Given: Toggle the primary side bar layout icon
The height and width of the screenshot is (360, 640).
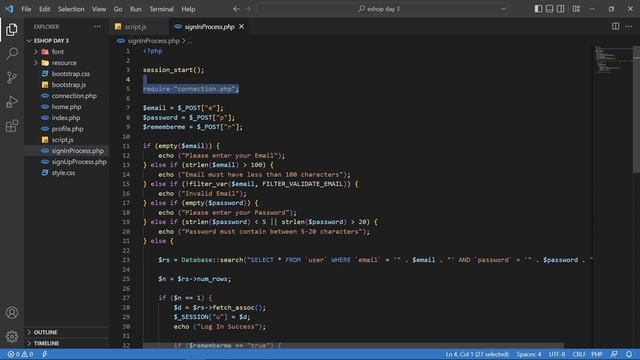Looking at the screenshot, I should (538, 9).
